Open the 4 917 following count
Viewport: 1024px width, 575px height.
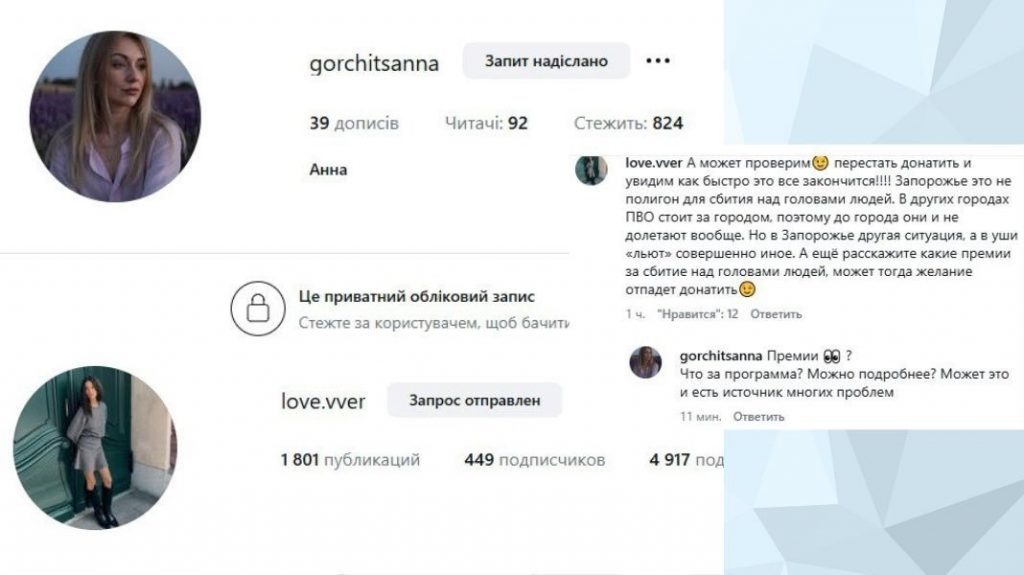click(x=686, y=460)
